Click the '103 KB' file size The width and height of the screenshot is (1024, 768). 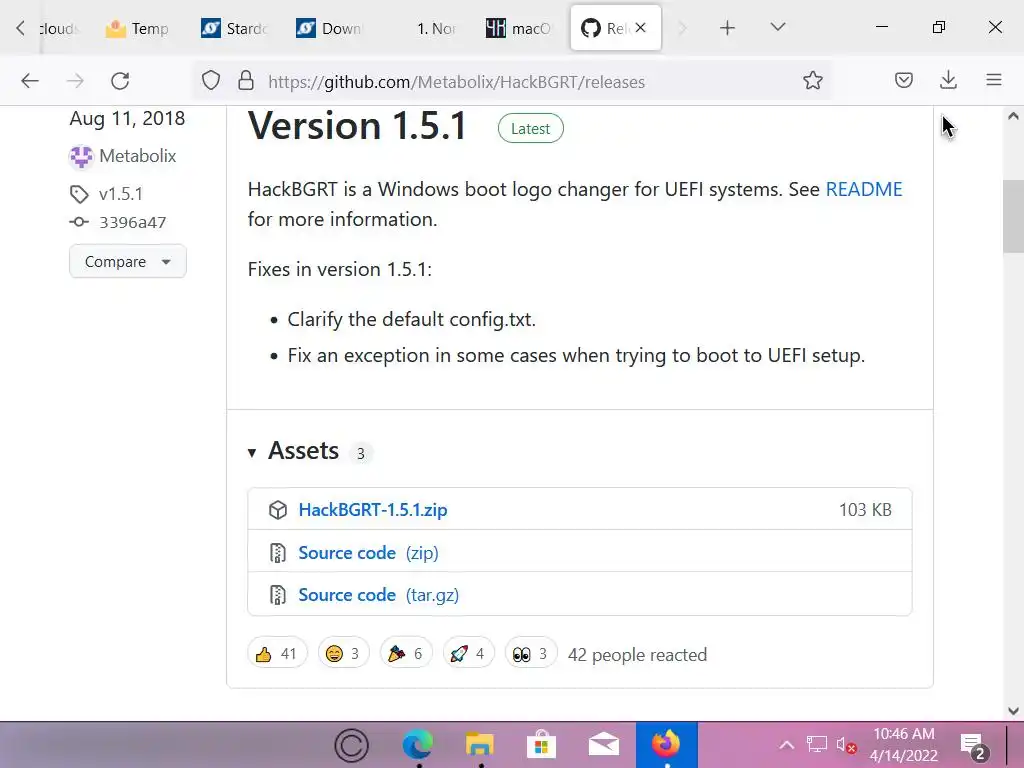coord(865,509)
